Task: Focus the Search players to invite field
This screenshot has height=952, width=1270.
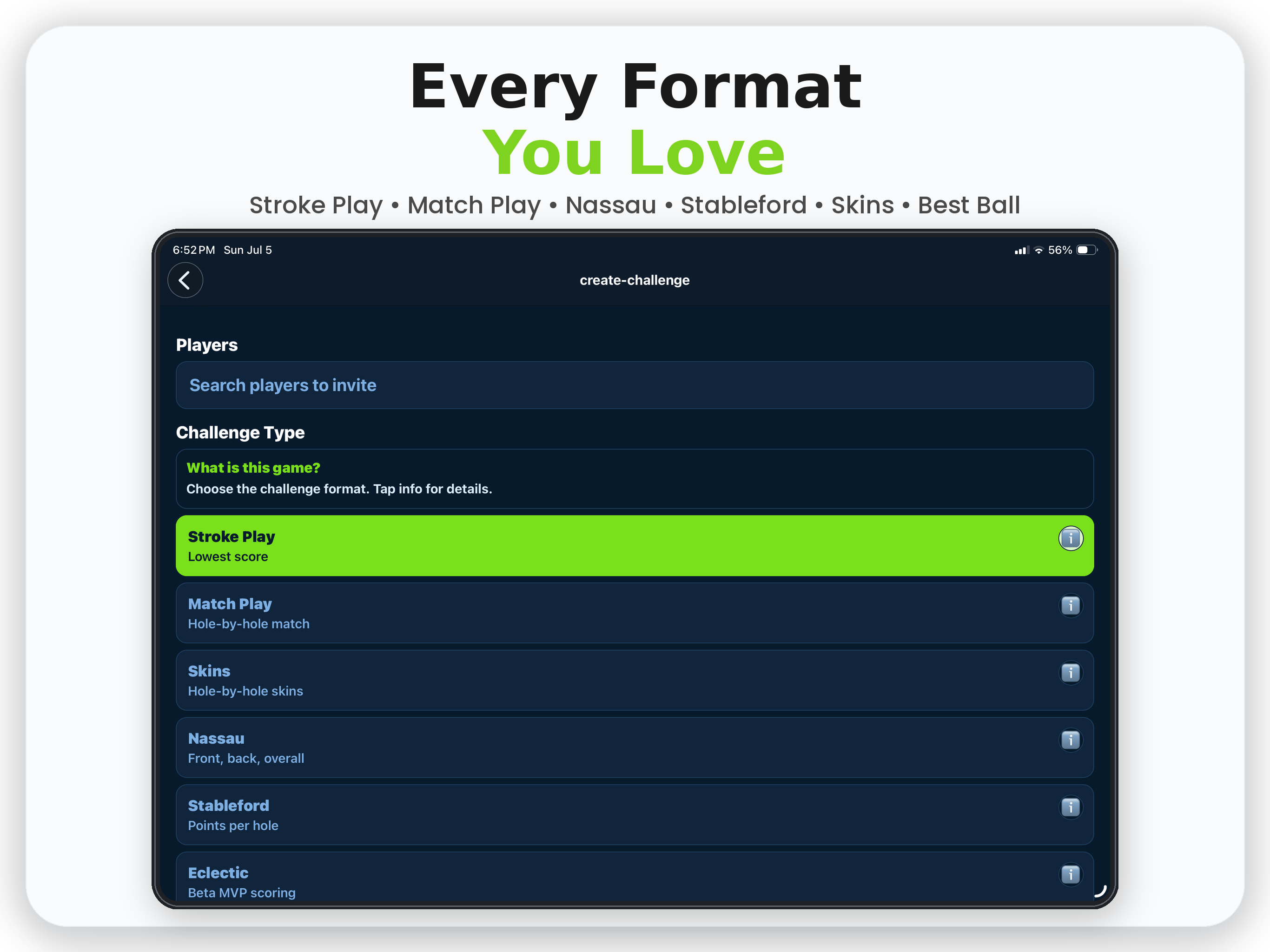Action: [x=635, y=385]
